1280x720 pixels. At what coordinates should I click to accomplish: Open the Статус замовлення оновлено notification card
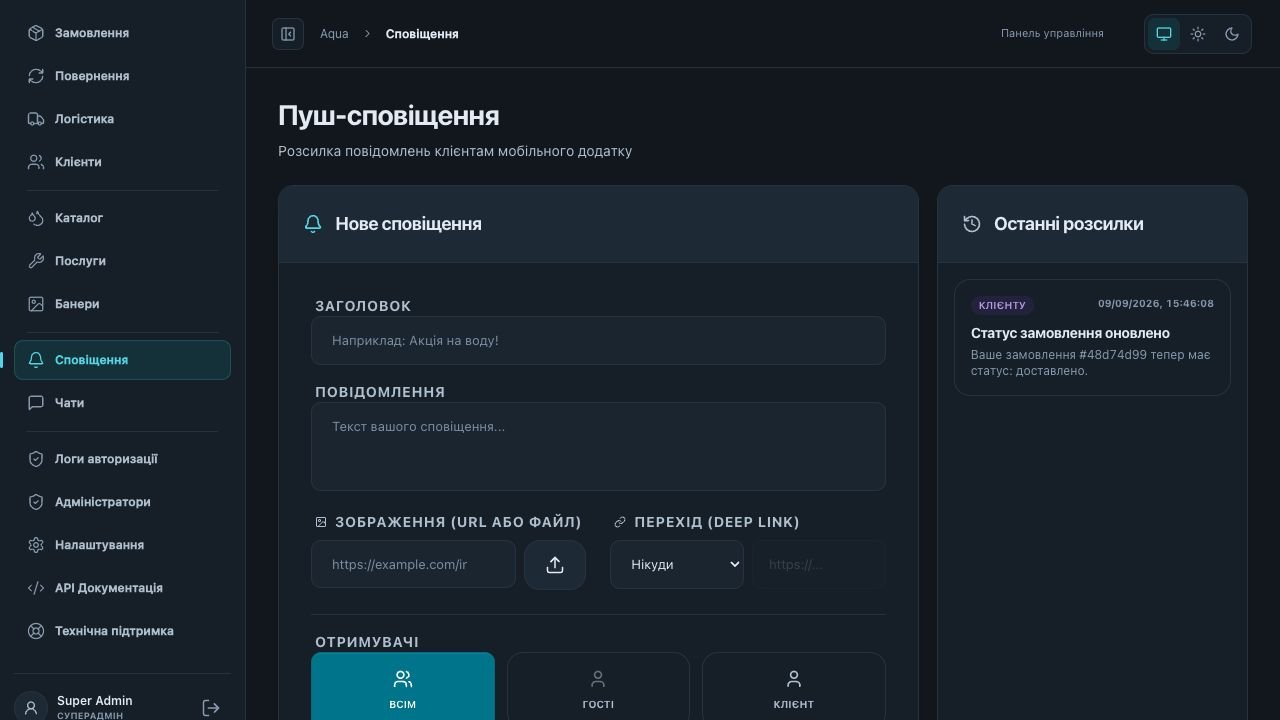1092,337
